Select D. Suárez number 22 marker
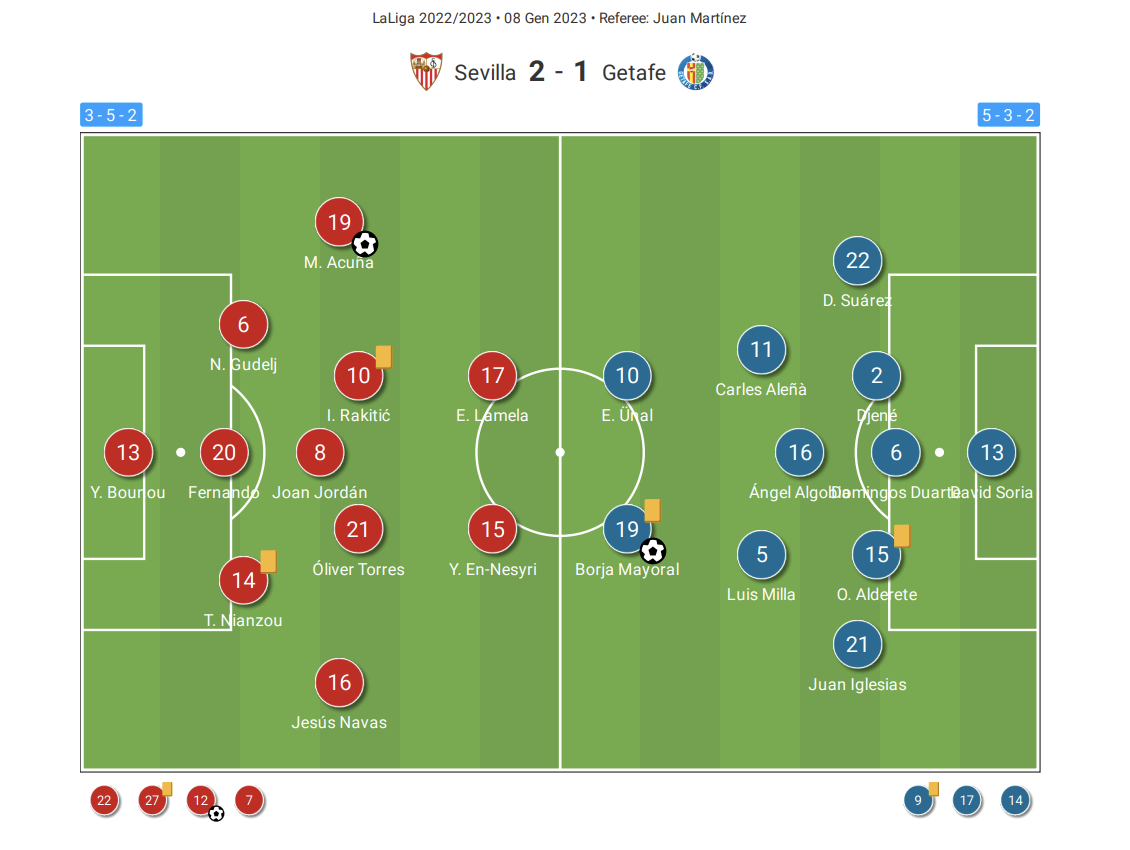 click(858, 260)
